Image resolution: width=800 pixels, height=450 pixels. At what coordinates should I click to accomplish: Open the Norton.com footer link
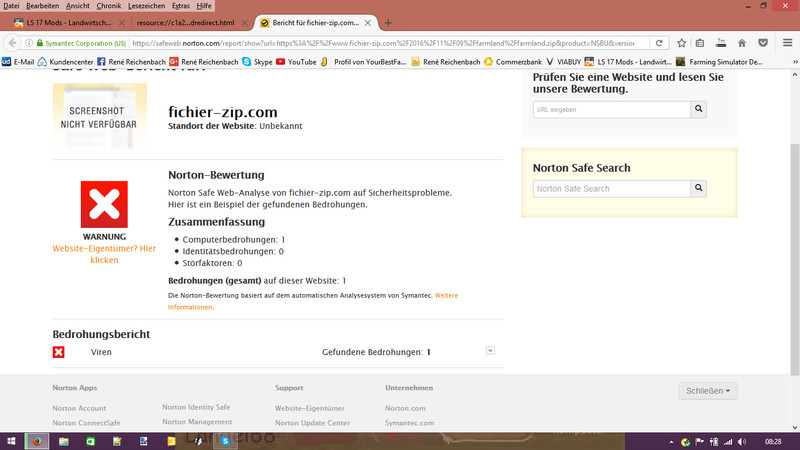(x=405, y=408)
